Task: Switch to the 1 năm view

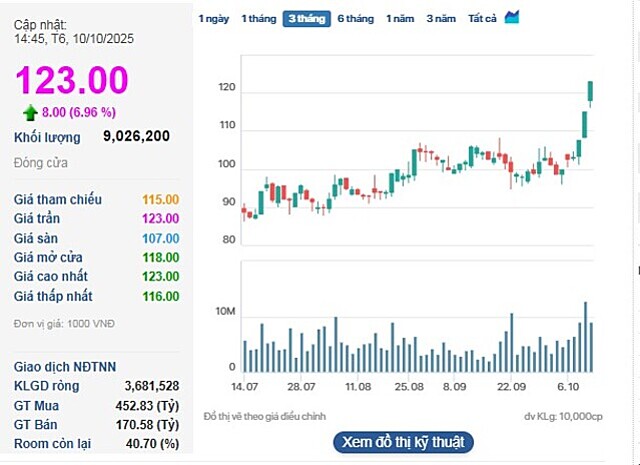Action: pyautogui.click(x=399, y=19)
